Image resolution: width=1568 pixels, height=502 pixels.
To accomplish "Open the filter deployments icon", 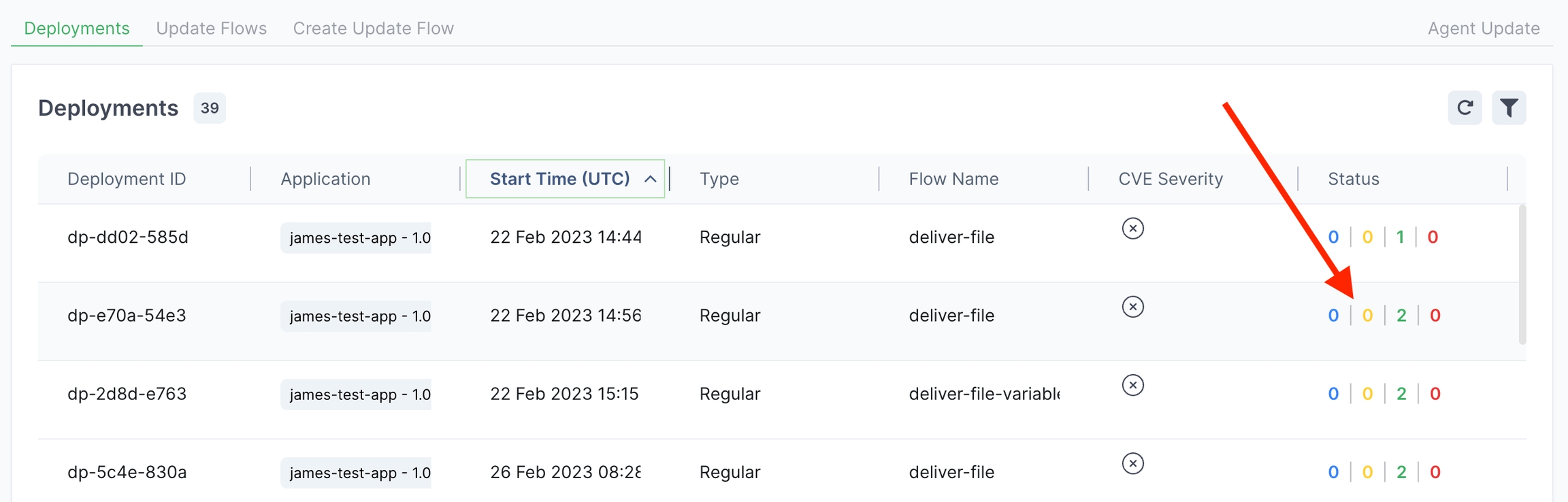I will (1509, 108).
